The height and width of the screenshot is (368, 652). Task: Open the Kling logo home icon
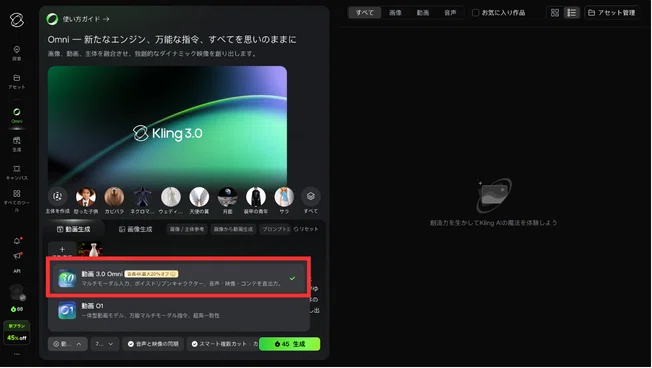click(x=17, y=20)
